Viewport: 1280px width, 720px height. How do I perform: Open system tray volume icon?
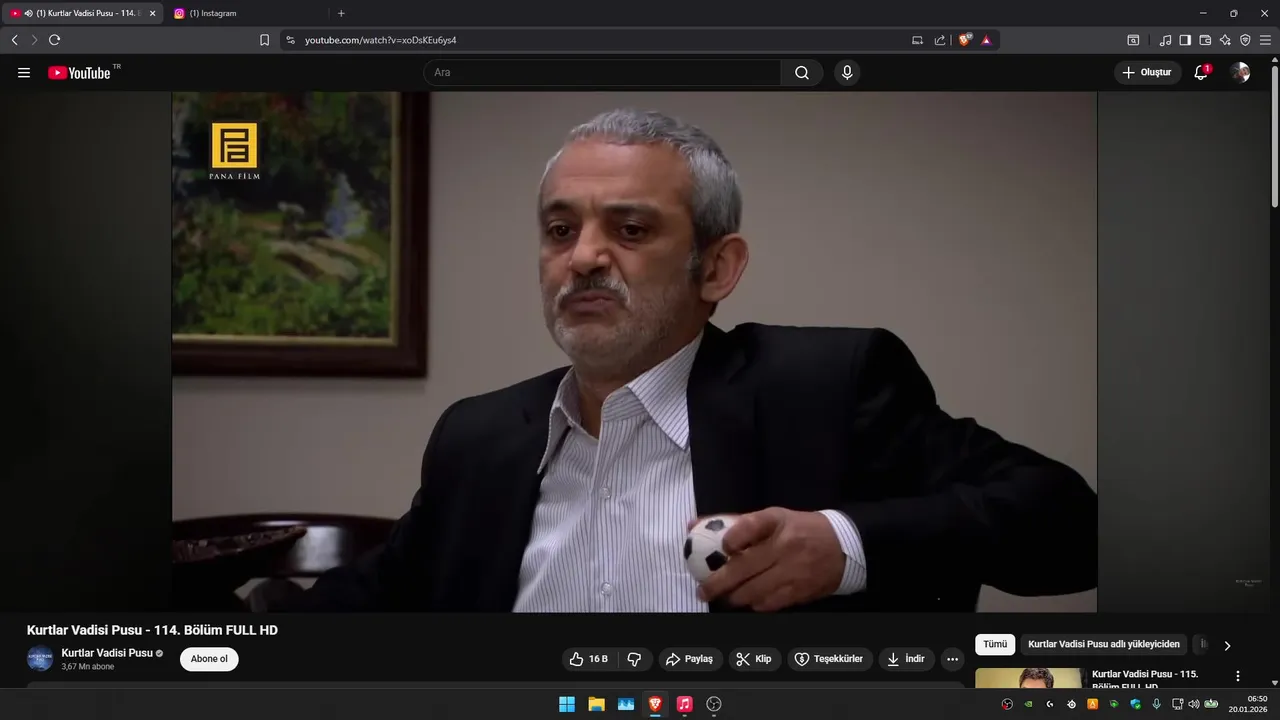pos(1193,704)
